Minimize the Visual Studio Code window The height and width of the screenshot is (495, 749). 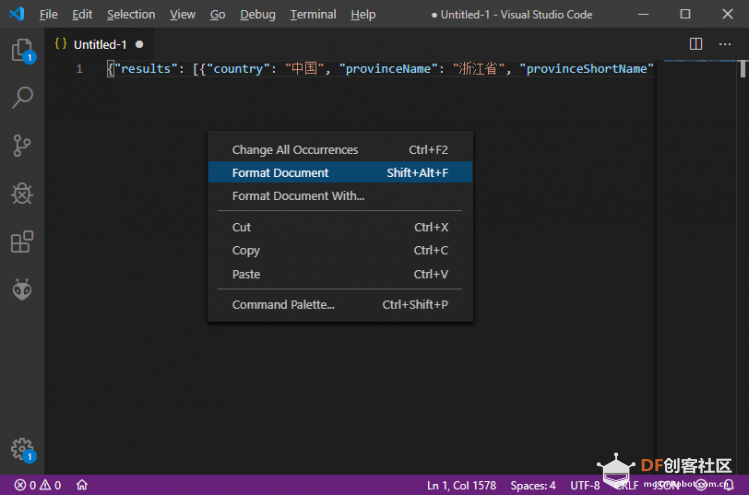click(643, 14)
